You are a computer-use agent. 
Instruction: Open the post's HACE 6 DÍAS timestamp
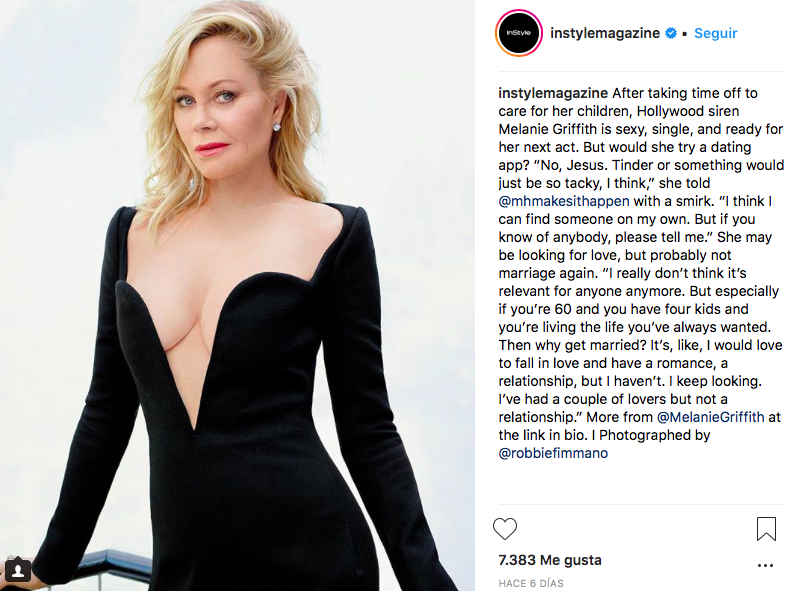531,583
